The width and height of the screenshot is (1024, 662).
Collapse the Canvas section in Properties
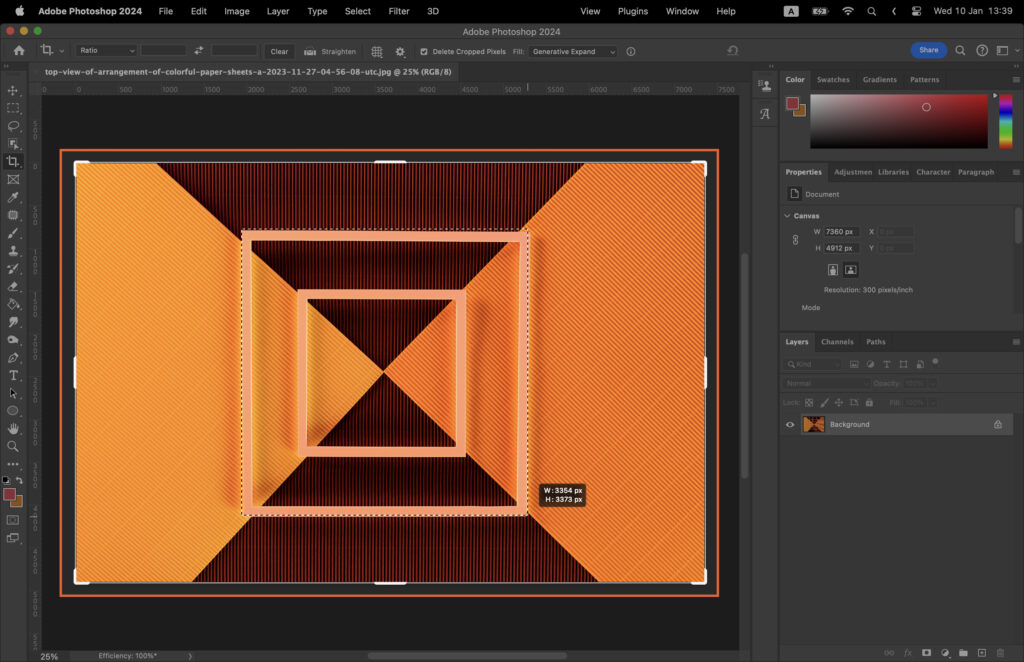click(x=787, y=215)
